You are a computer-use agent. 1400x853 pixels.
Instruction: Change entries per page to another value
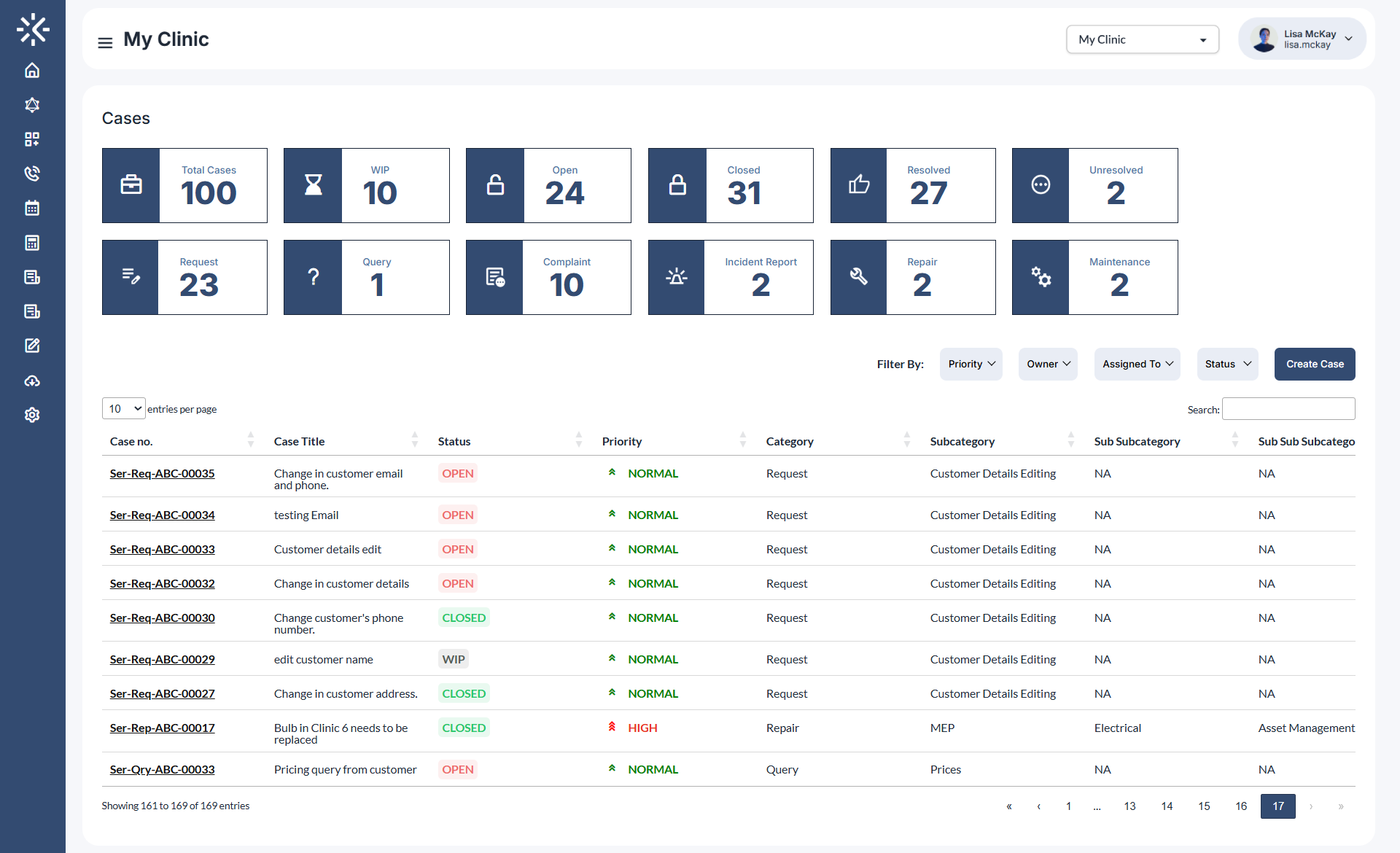tap(122, 408)
